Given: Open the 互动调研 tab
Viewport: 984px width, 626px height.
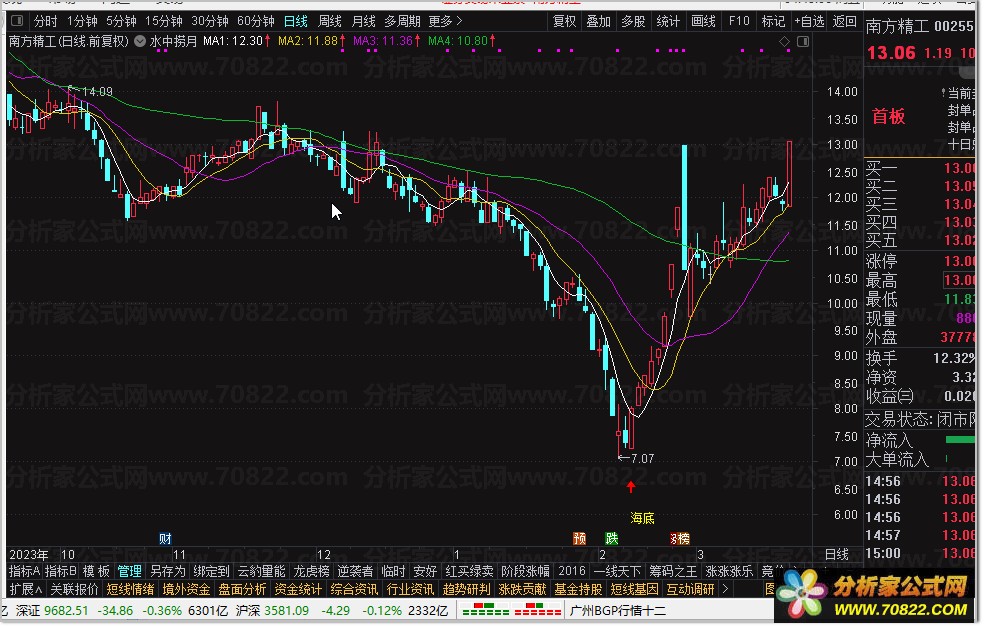Looking at the screenshot, I should click(x=690, y=590).
